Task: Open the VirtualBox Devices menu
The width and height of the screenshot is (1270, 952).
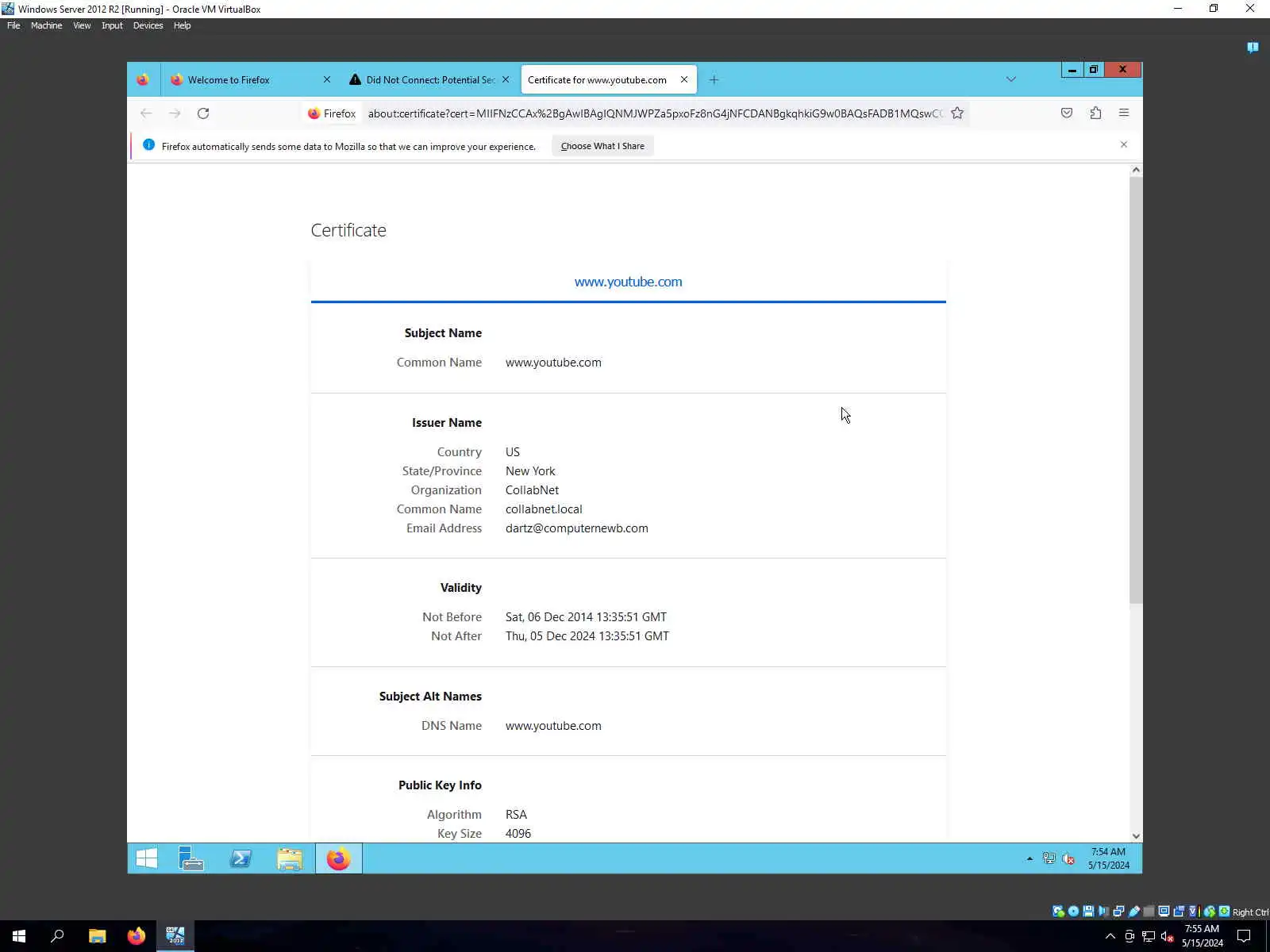Action: click(x=148, y=25)
